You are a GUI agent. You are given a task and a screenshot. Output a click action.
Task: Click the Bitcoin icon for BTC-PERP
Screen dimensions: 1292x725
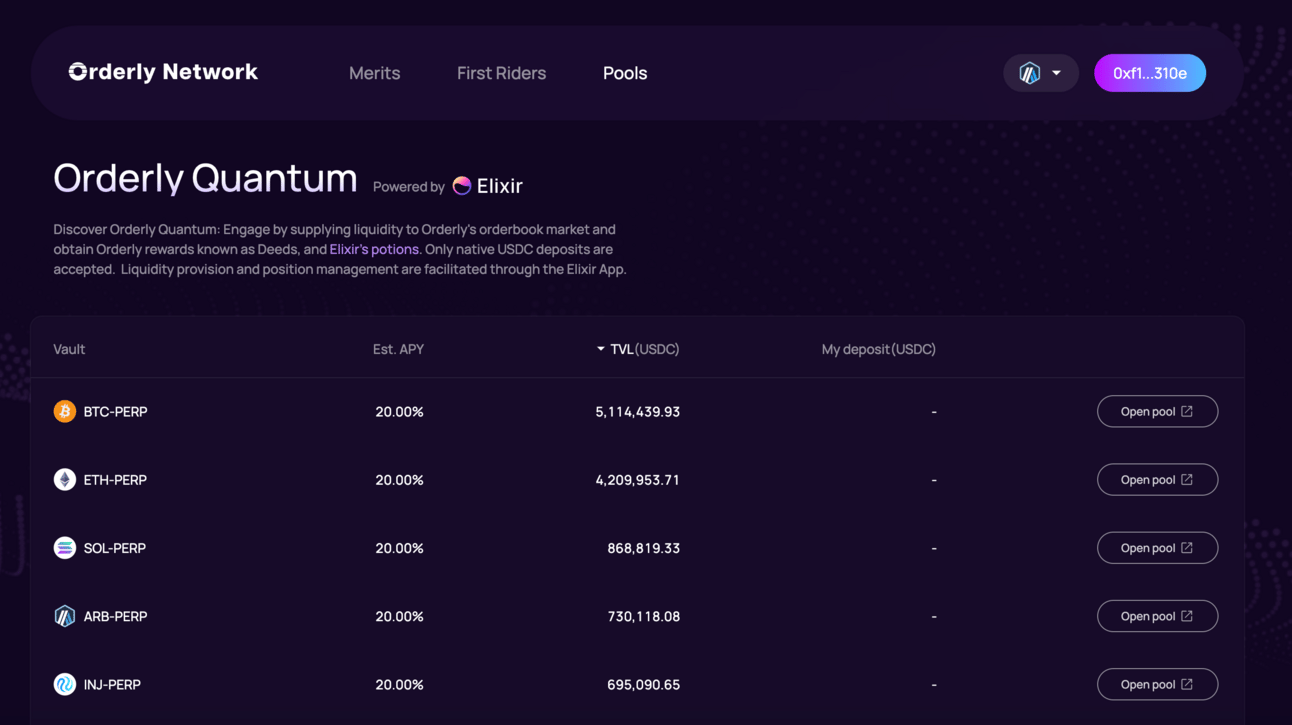[x=65, y=412]
